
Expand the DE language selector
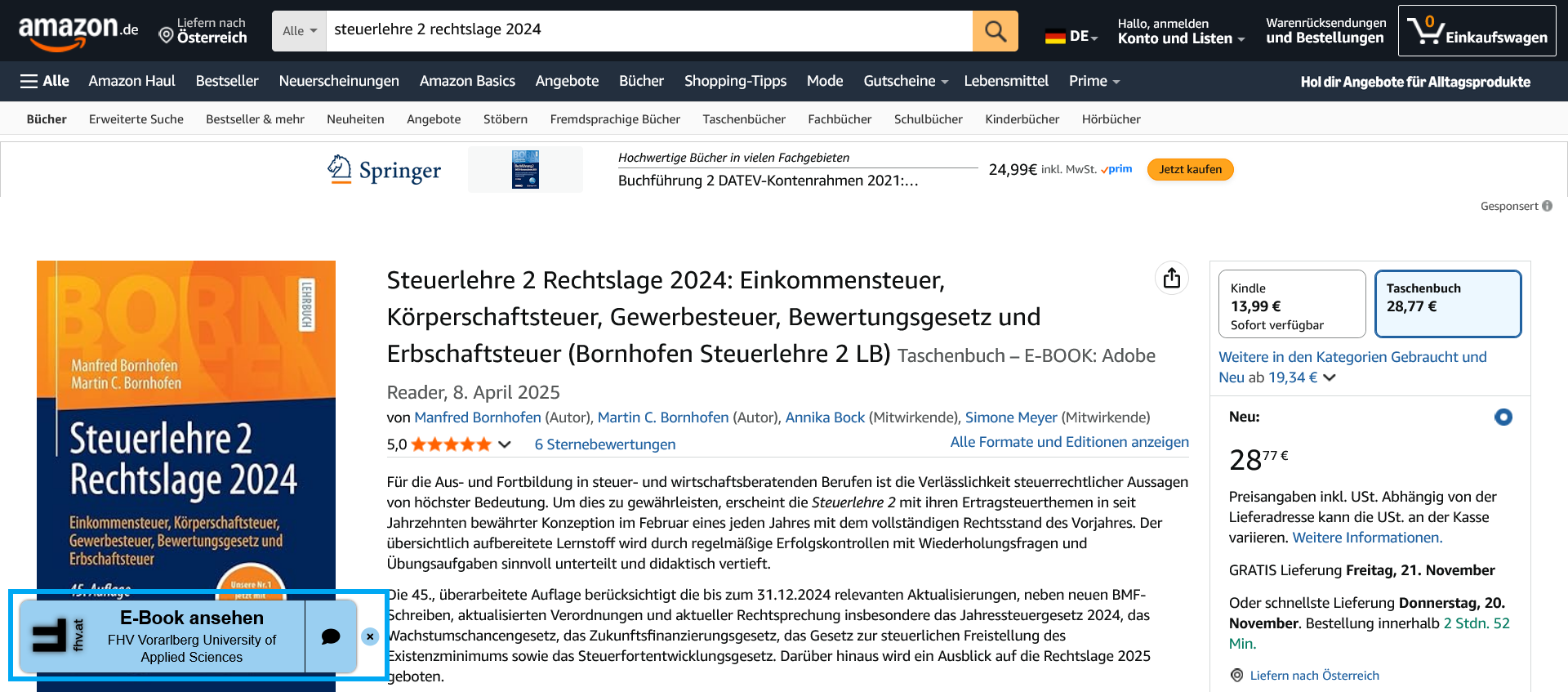[x=1072, y=36]
